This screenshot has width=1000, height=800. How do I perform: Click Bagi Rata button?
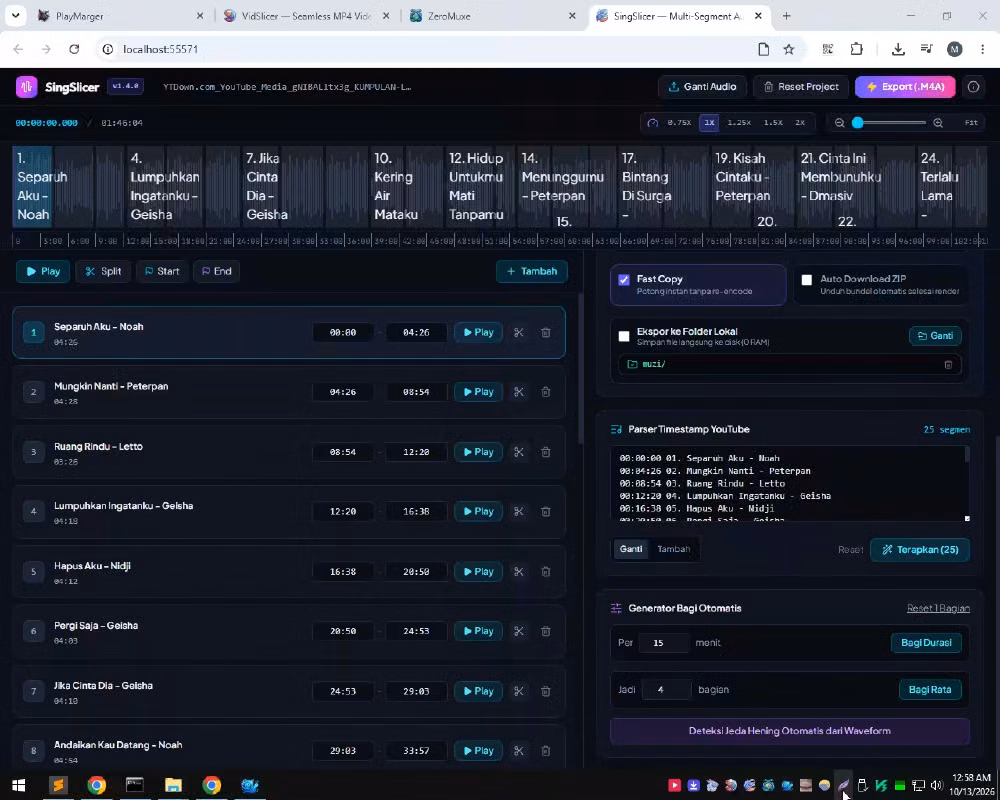tap(930, 690)
